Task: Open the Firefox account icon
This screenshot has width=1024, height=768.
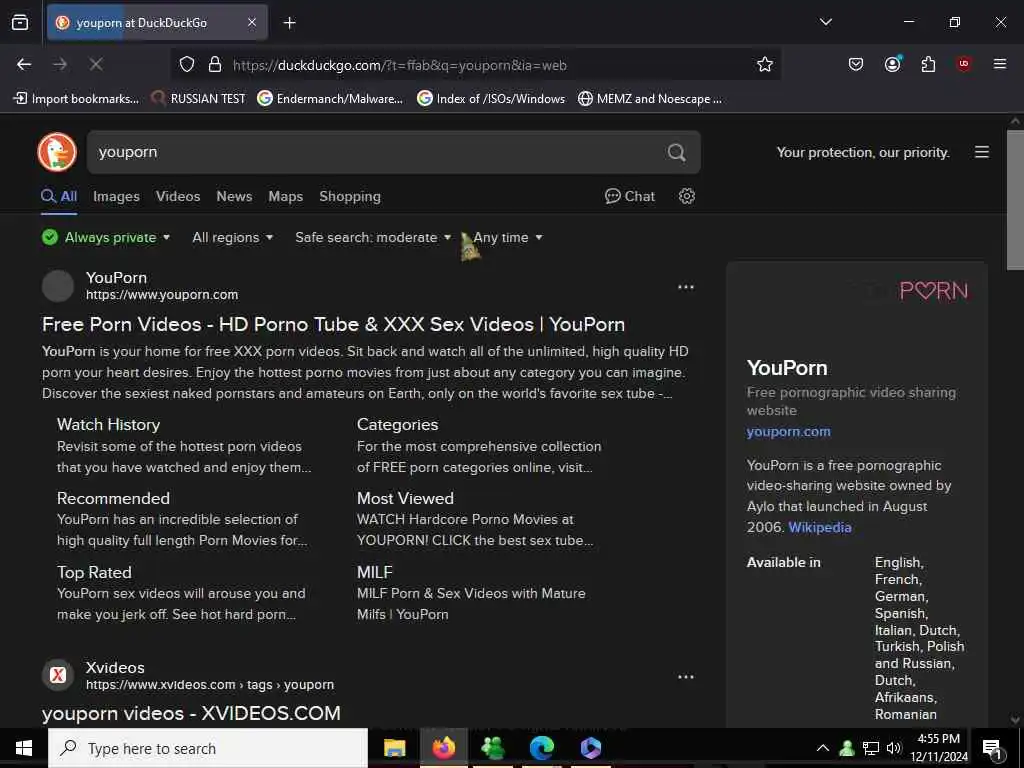Action: [892, 64]
